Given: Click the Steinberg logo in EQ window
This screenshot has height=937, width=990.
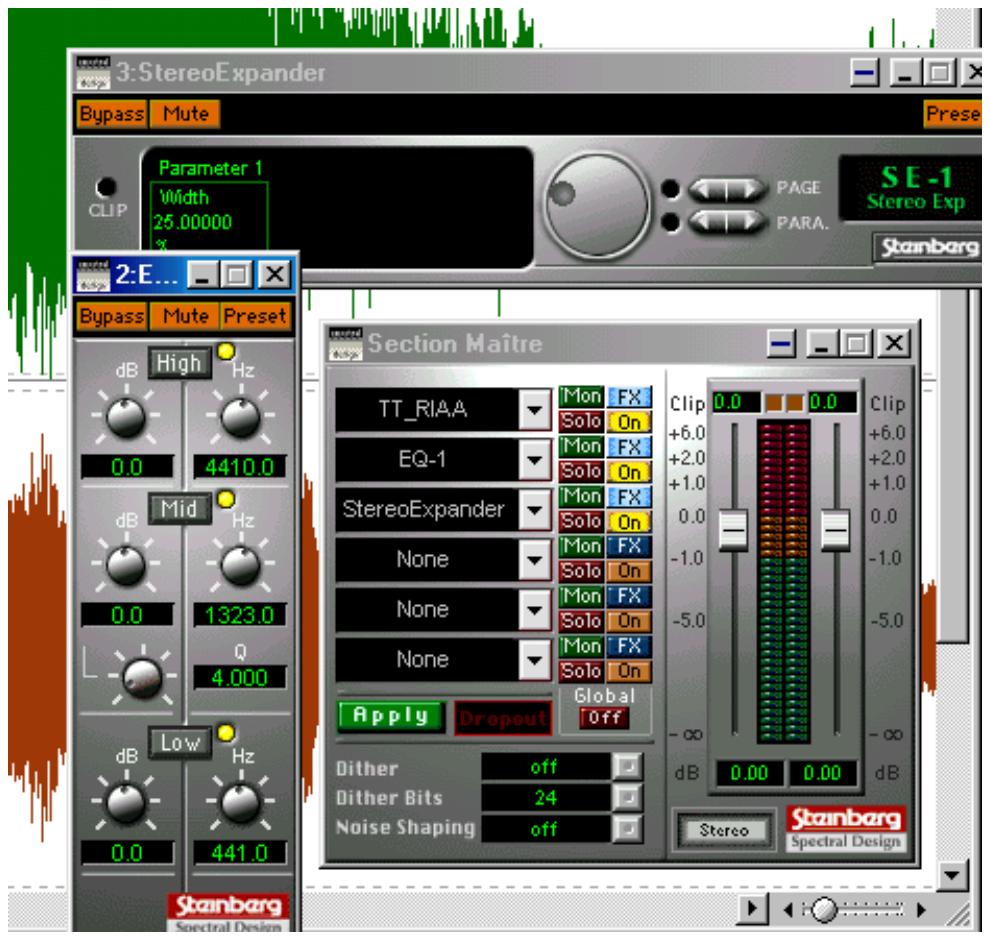Looking at the screenshot, I should (229, 914).
